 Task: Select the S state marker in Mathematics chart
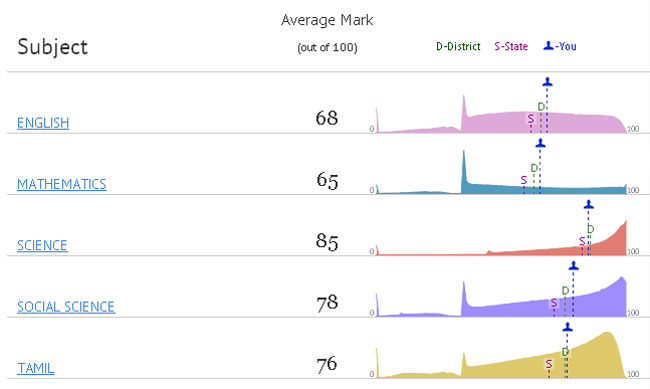[x=524, y=180]
